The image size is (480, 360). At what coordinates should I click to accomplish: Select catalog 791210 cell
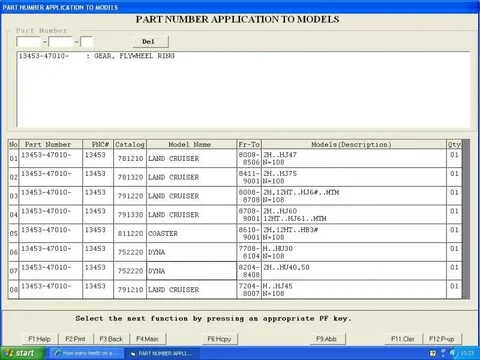click(x=130, y=290)
